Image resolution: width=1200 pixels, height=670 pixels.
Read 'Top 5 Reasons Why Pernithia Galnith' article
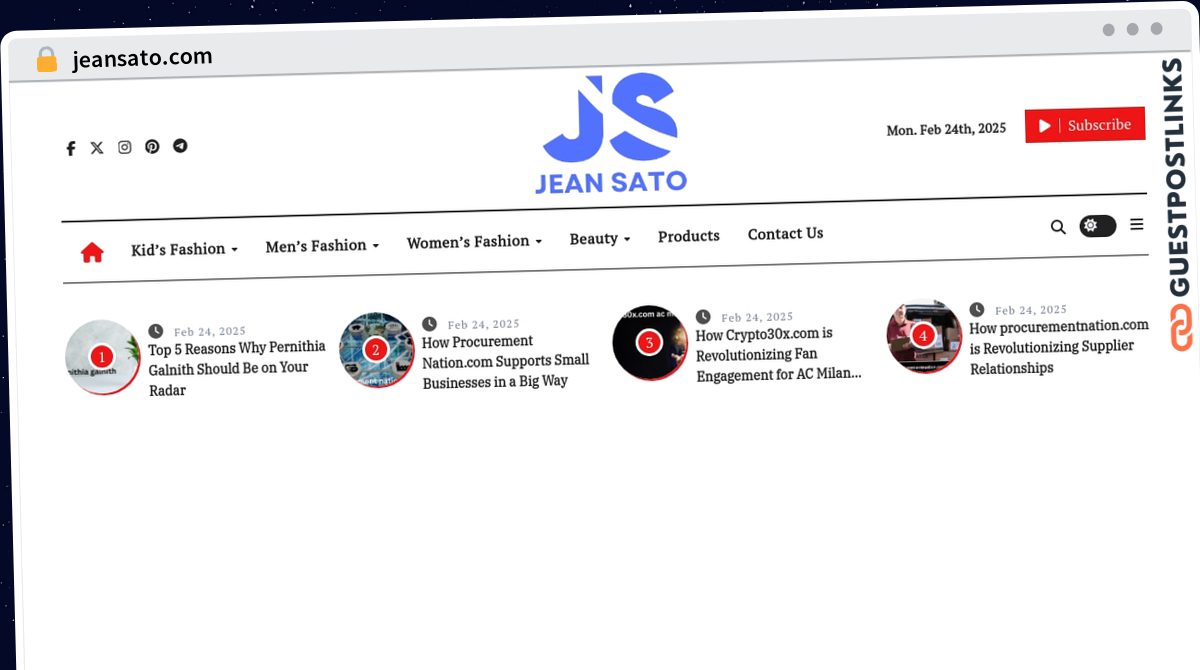(237, 369)
